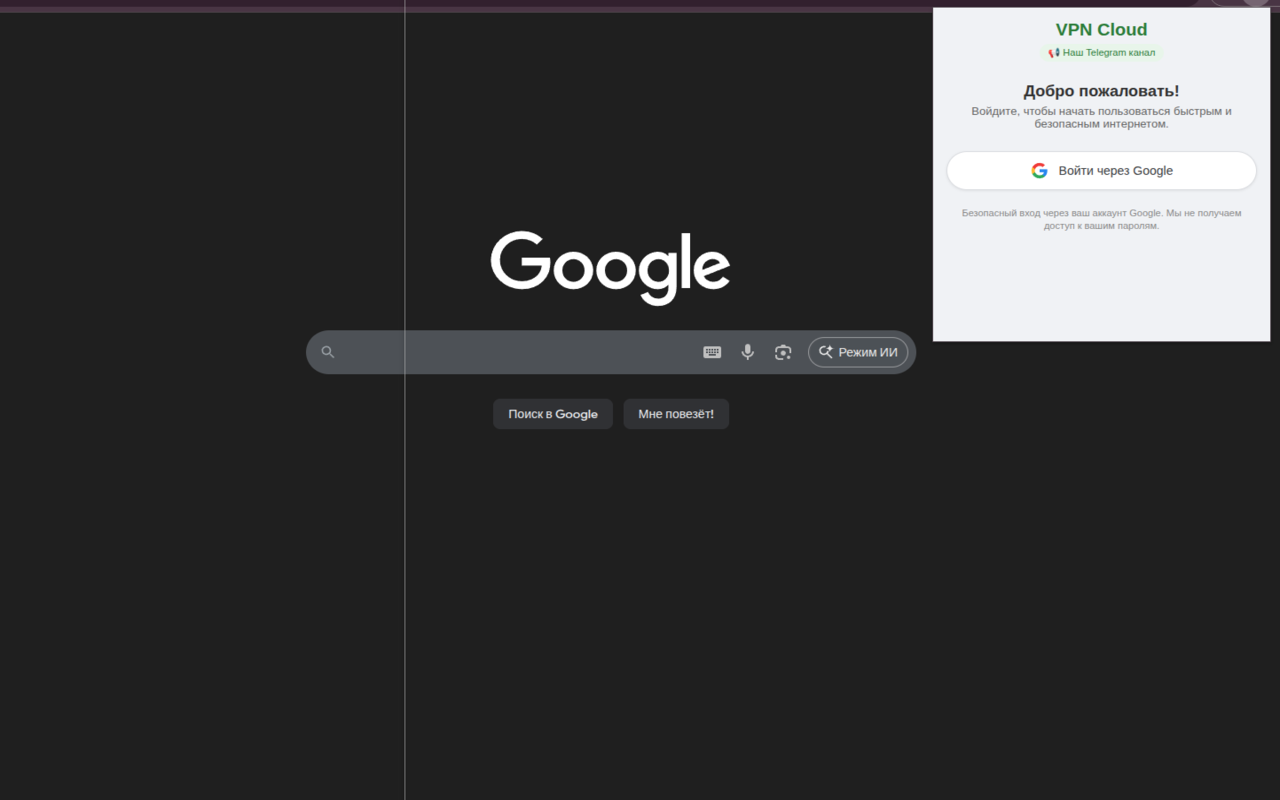
Task: Click the "Безопасный вход через ваш аккаунт Google" note
Action: pos(1101,219)
